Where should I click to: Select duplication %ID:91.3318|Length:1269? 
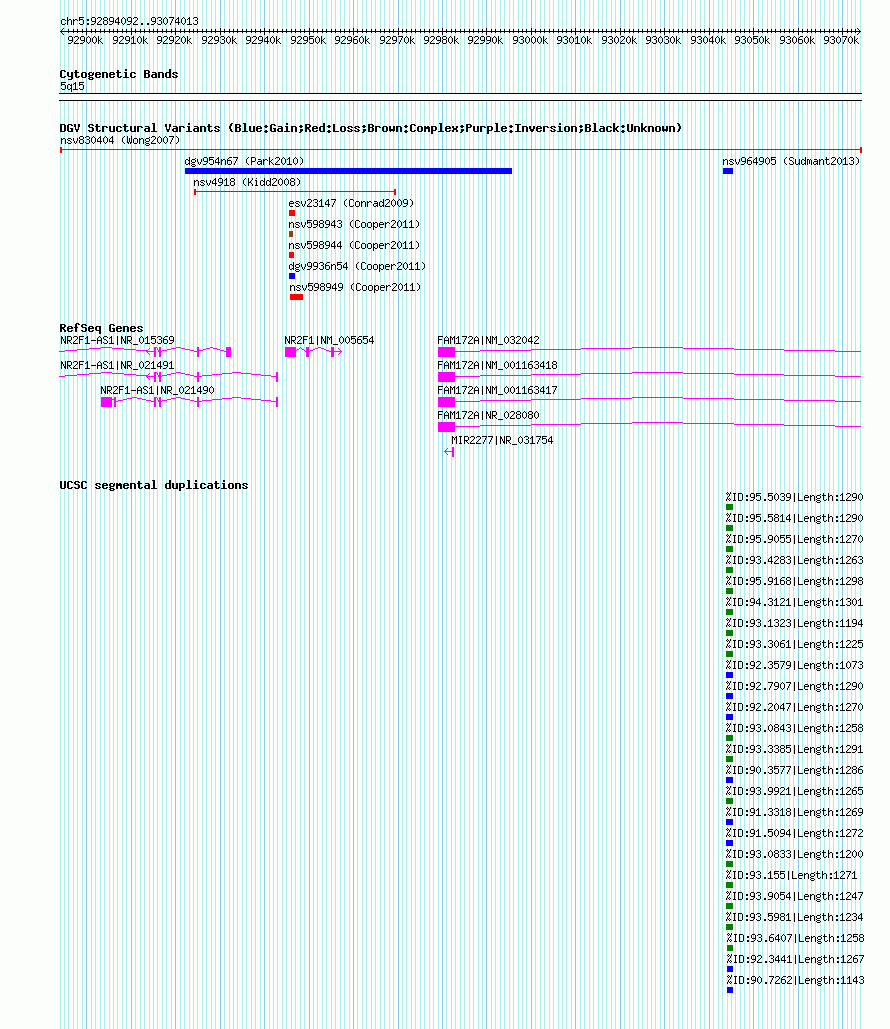(794, 812)
